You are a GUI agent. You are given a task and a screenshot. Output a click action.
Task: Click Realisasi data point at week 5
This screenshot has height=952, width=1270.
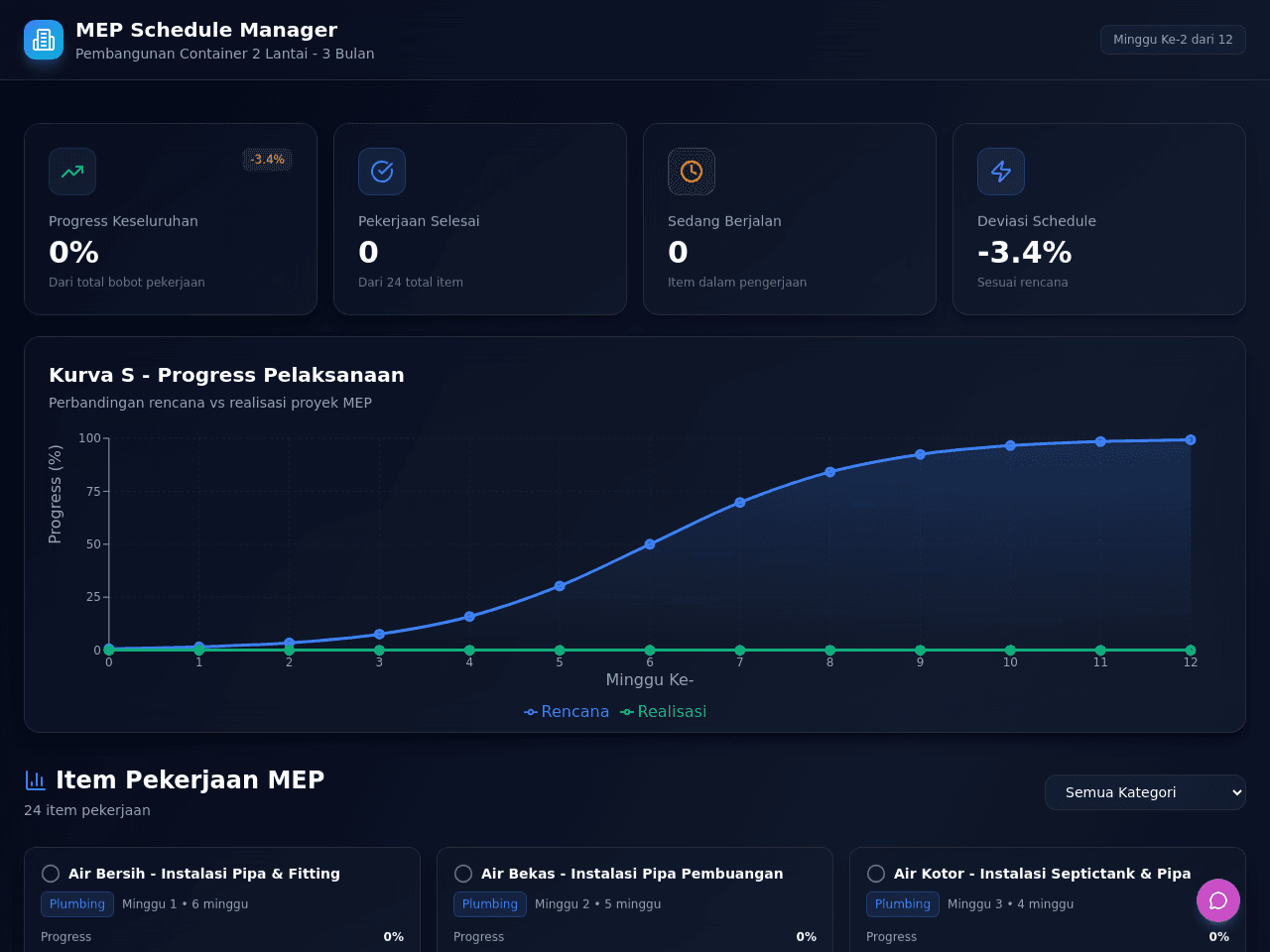[560, 651]
